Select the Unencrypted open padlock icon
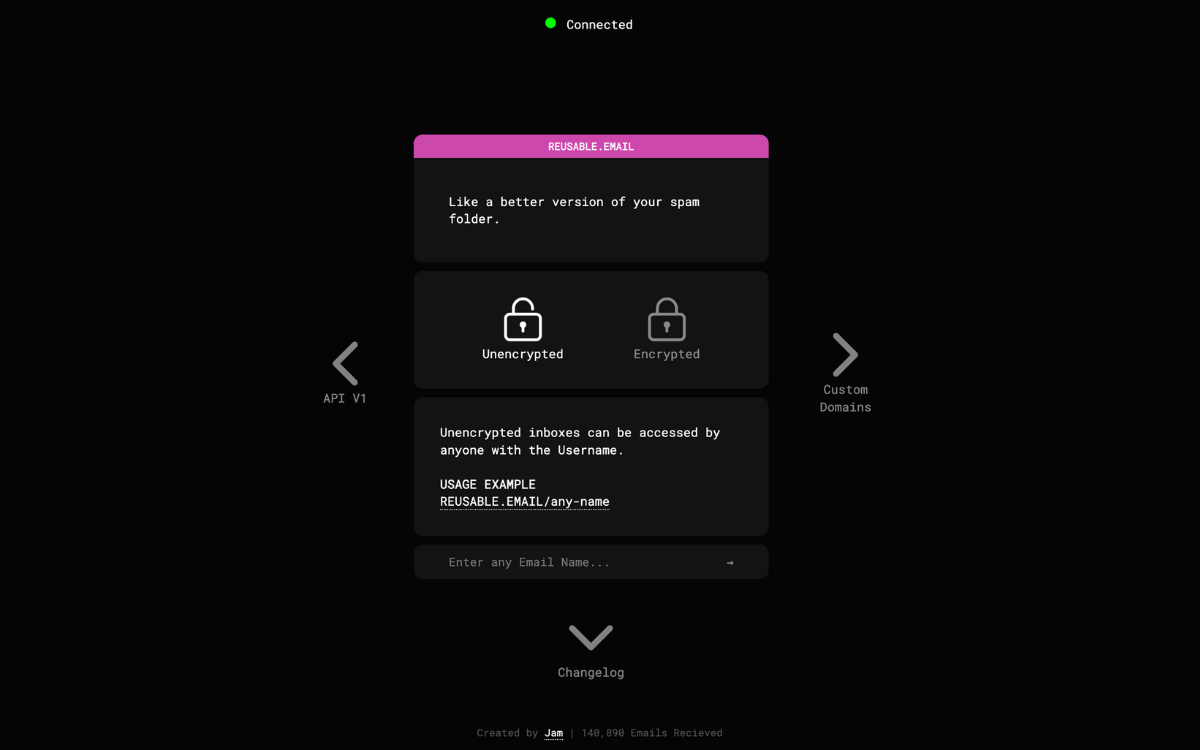Viewport: 1200px width, 750px height. [x=523, y=319]
